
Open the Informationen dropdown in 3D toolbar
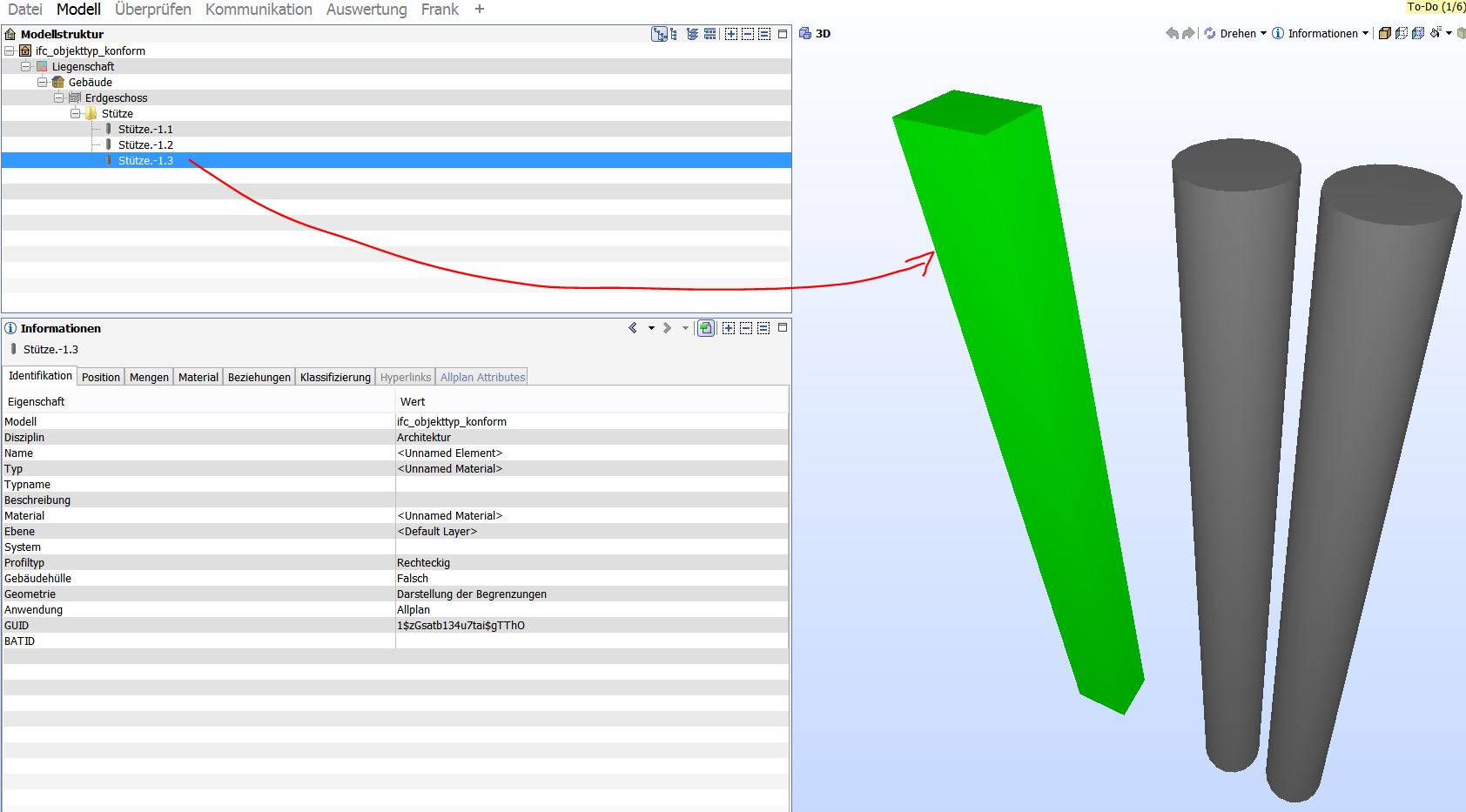(x=1364, y=34)
